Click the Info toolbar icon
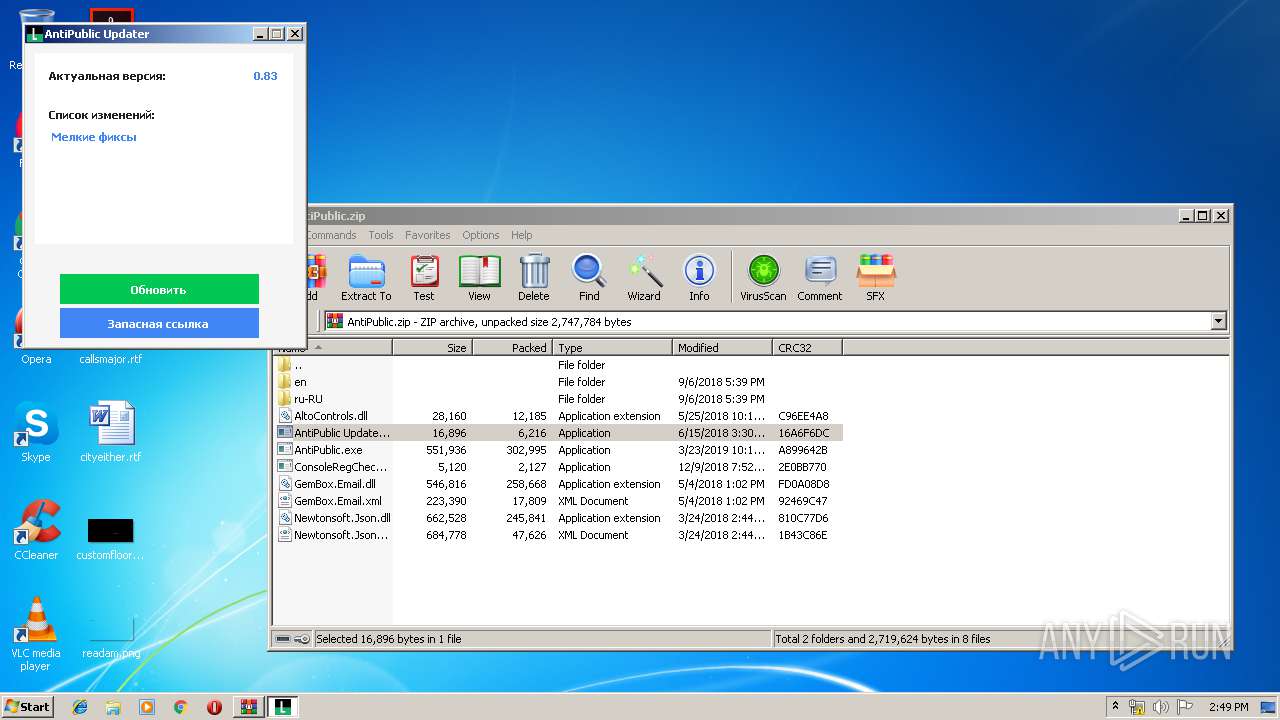 (699, 277)
